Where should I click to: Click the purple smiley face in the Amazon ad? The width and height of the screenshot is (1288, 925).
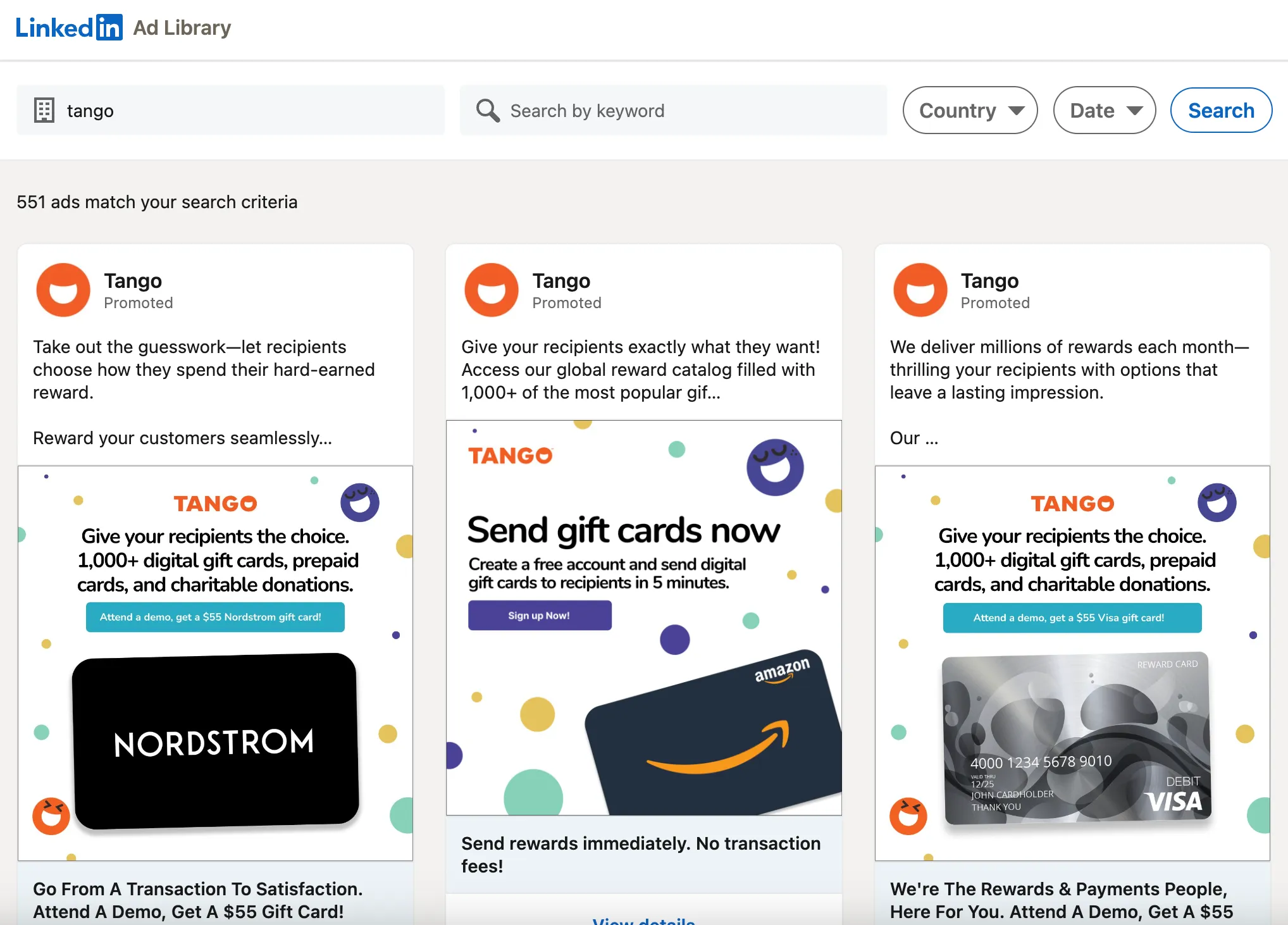coord(775,468)
